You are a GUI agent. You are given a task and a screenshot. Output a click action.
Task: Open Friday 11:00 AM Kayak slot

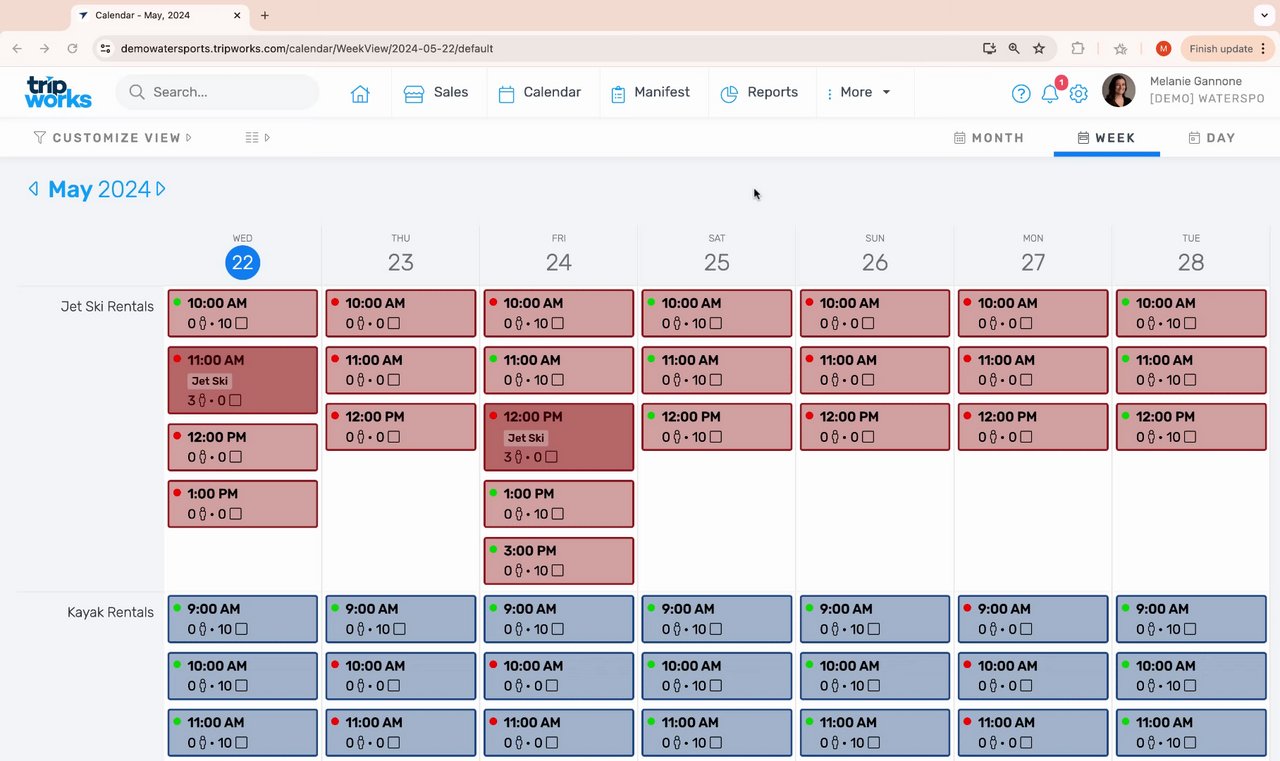[x=559, y=733]
